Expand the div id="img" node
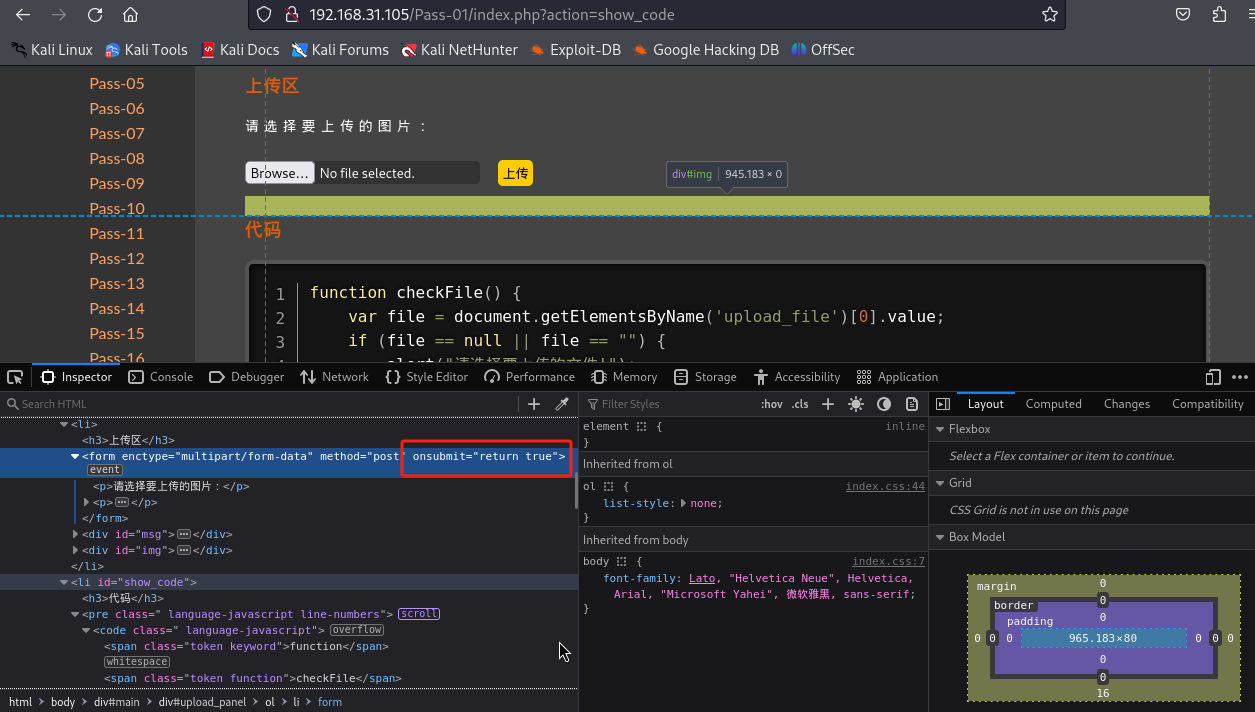The height and width of the screenshot is (712, 1255). [75, 550]
